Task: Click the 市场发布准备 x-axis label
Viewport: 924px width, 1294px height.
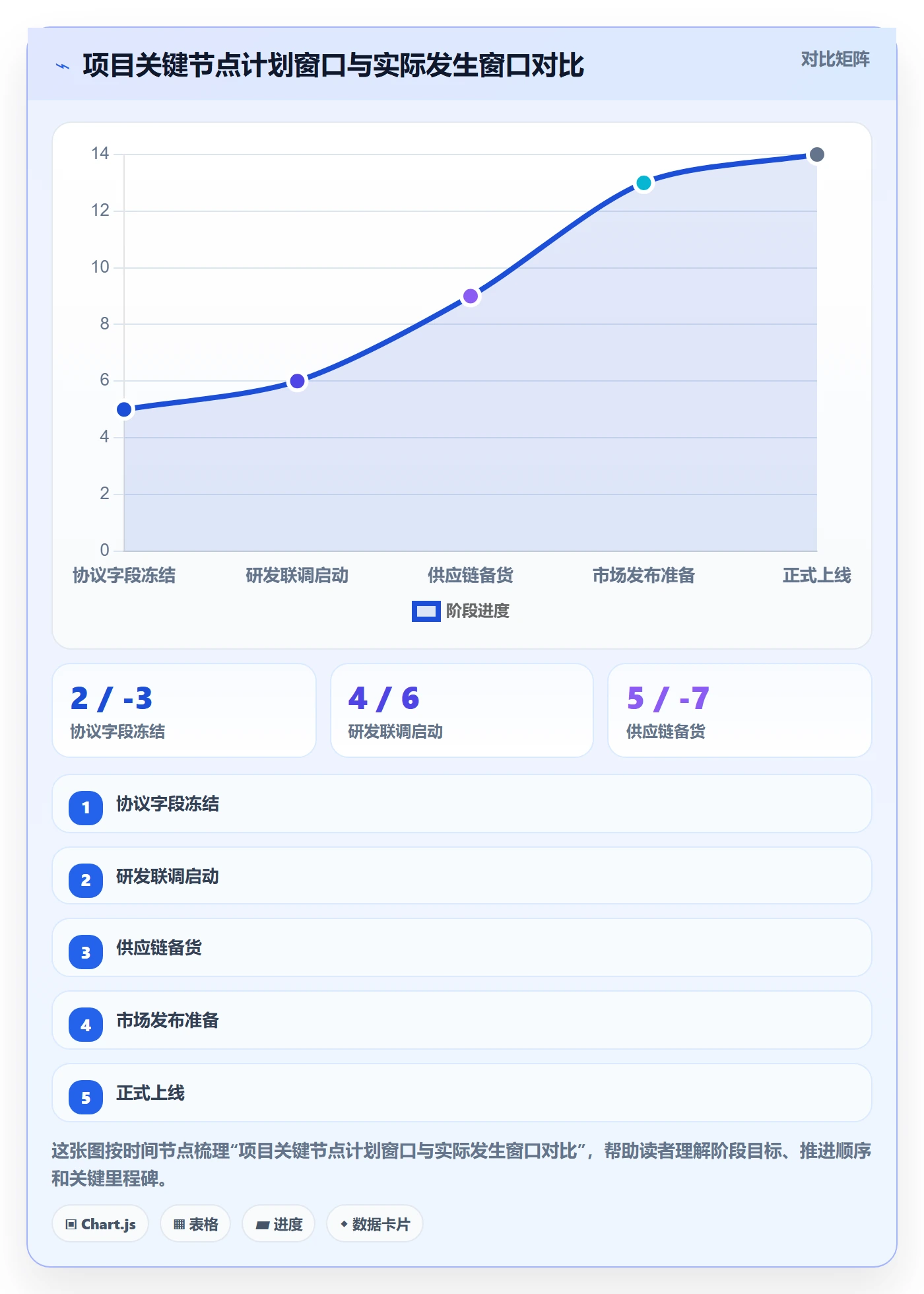Action: coord(643,576)
